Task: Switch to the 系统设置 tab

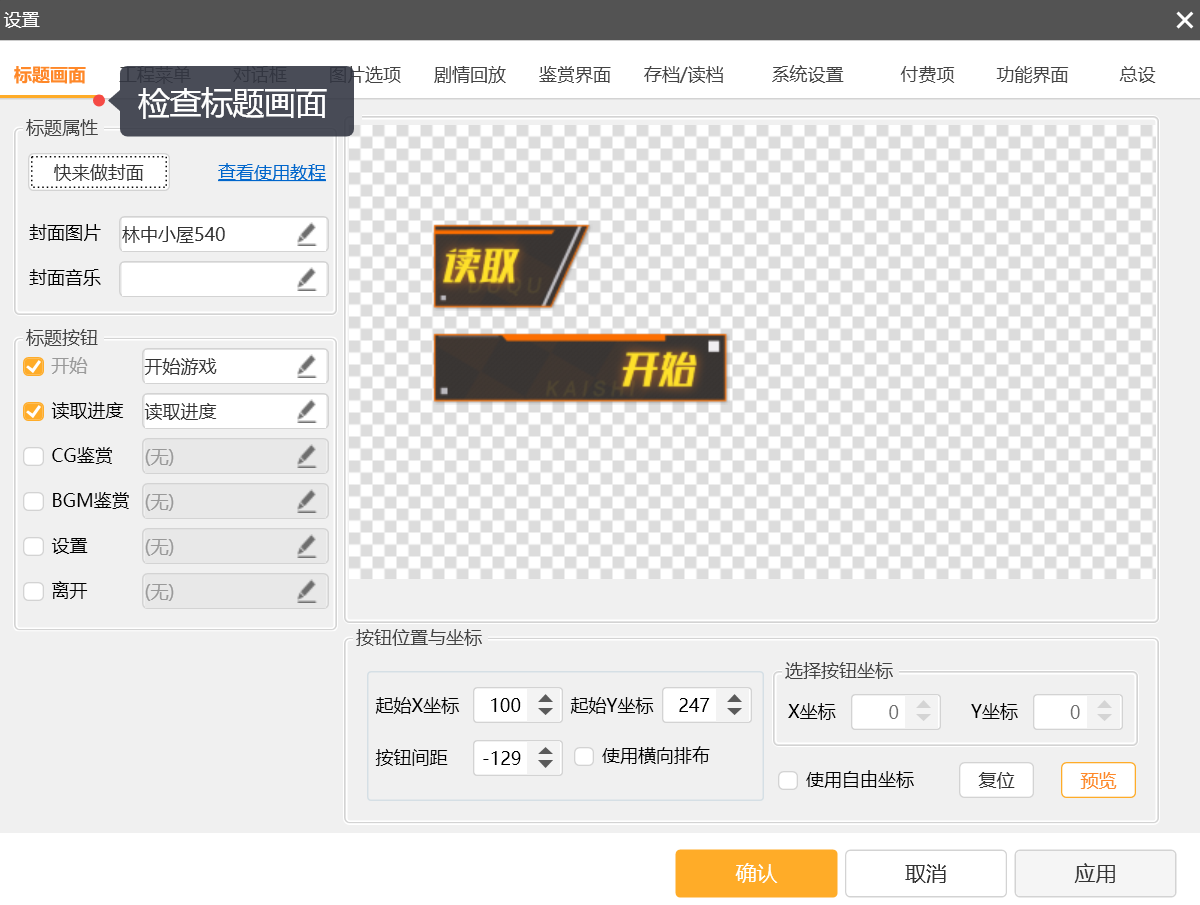Action: [807, 75]
